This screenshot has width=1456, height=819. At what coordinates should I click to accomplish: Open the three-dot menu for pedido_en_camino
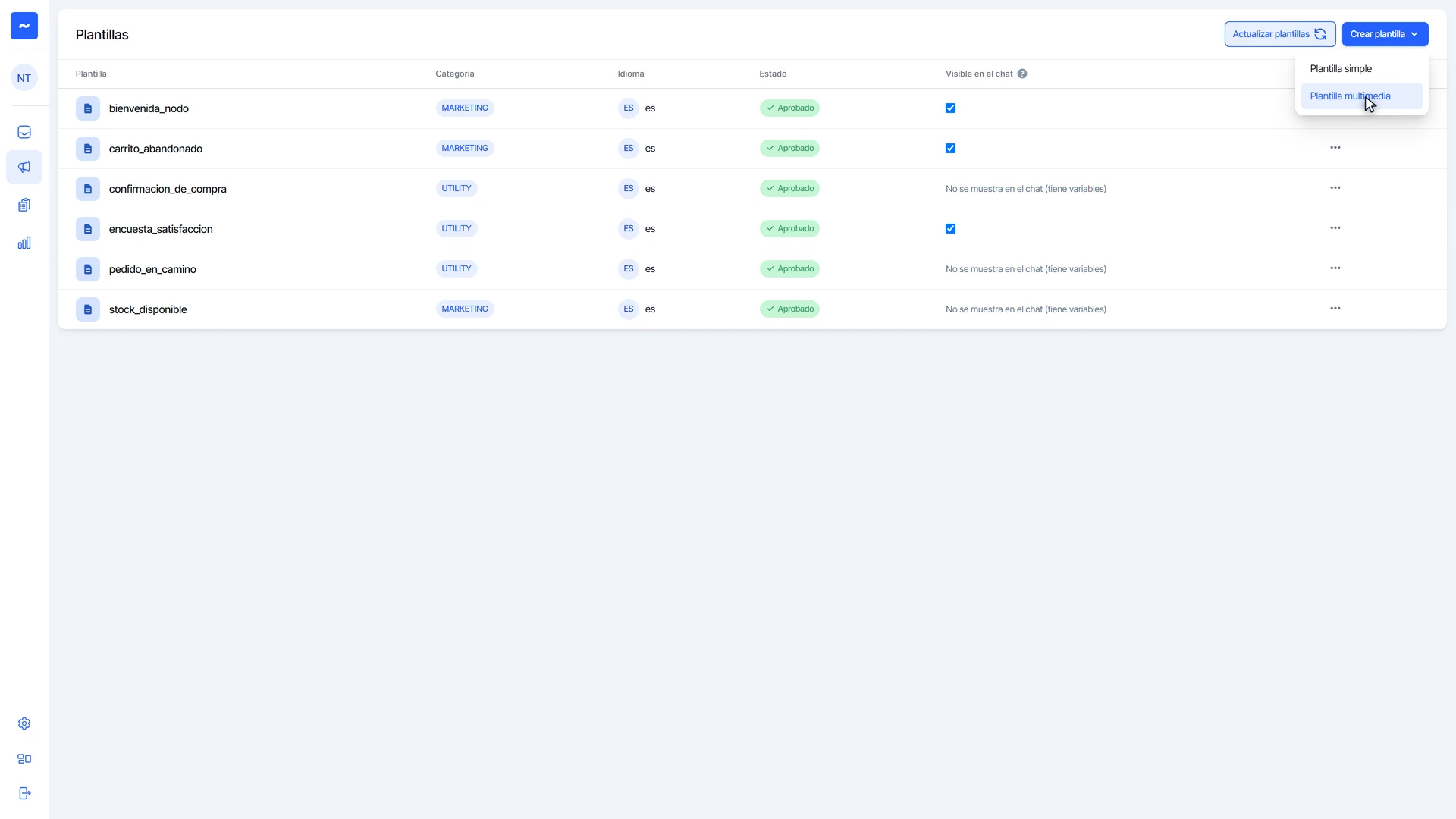[x=1335, y=268]
